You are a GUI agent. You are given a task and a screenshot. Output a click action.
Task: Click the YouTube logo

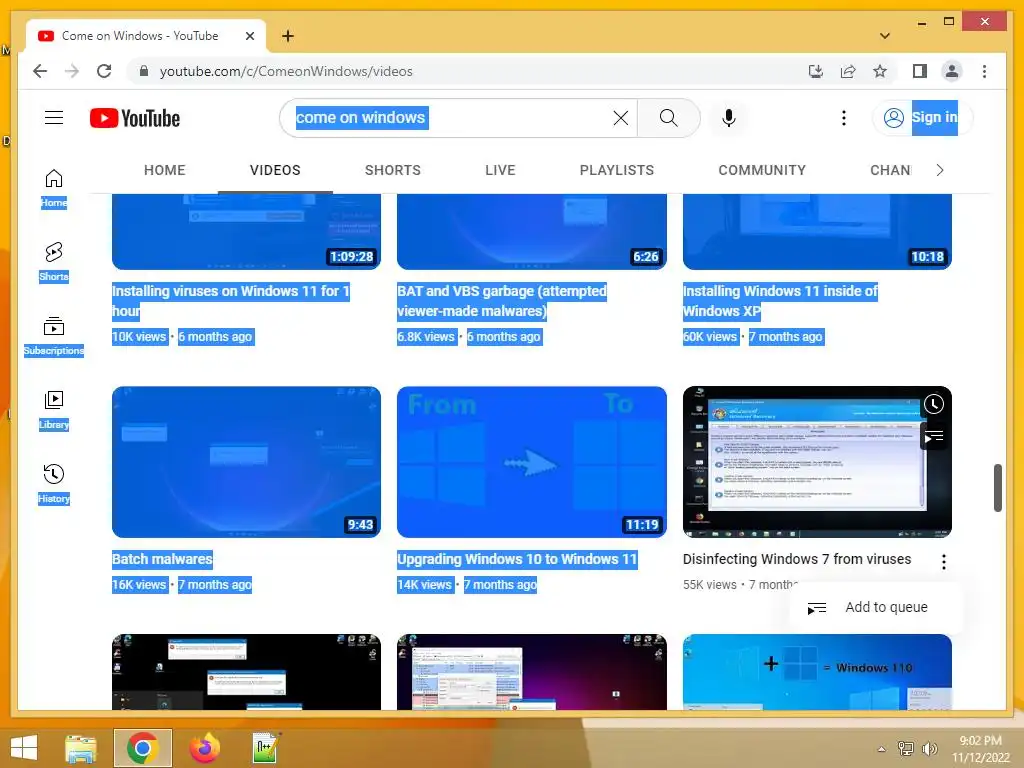pos(135,118)
